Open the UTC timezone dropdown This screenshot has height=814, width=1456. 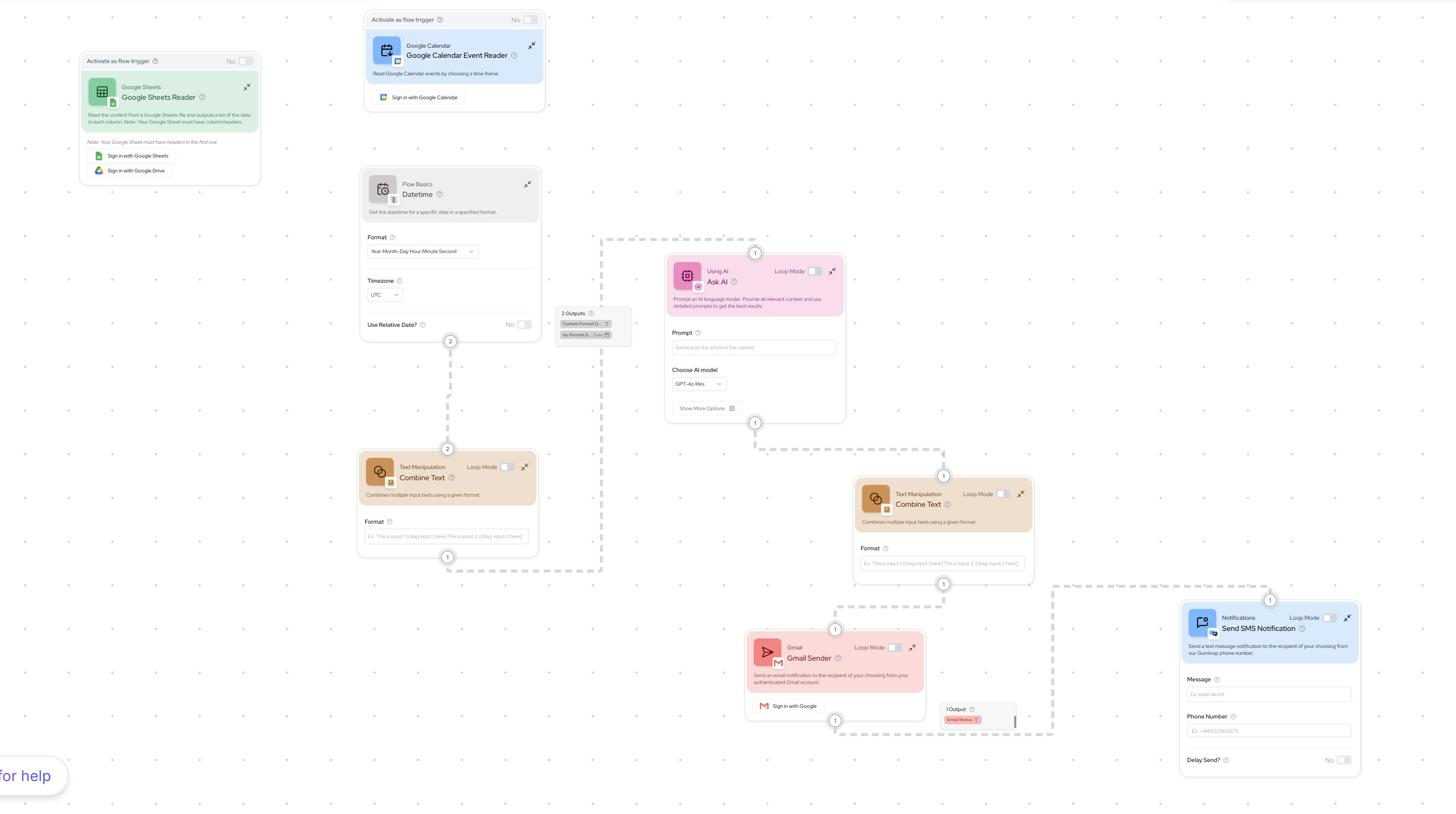[385, 295]
